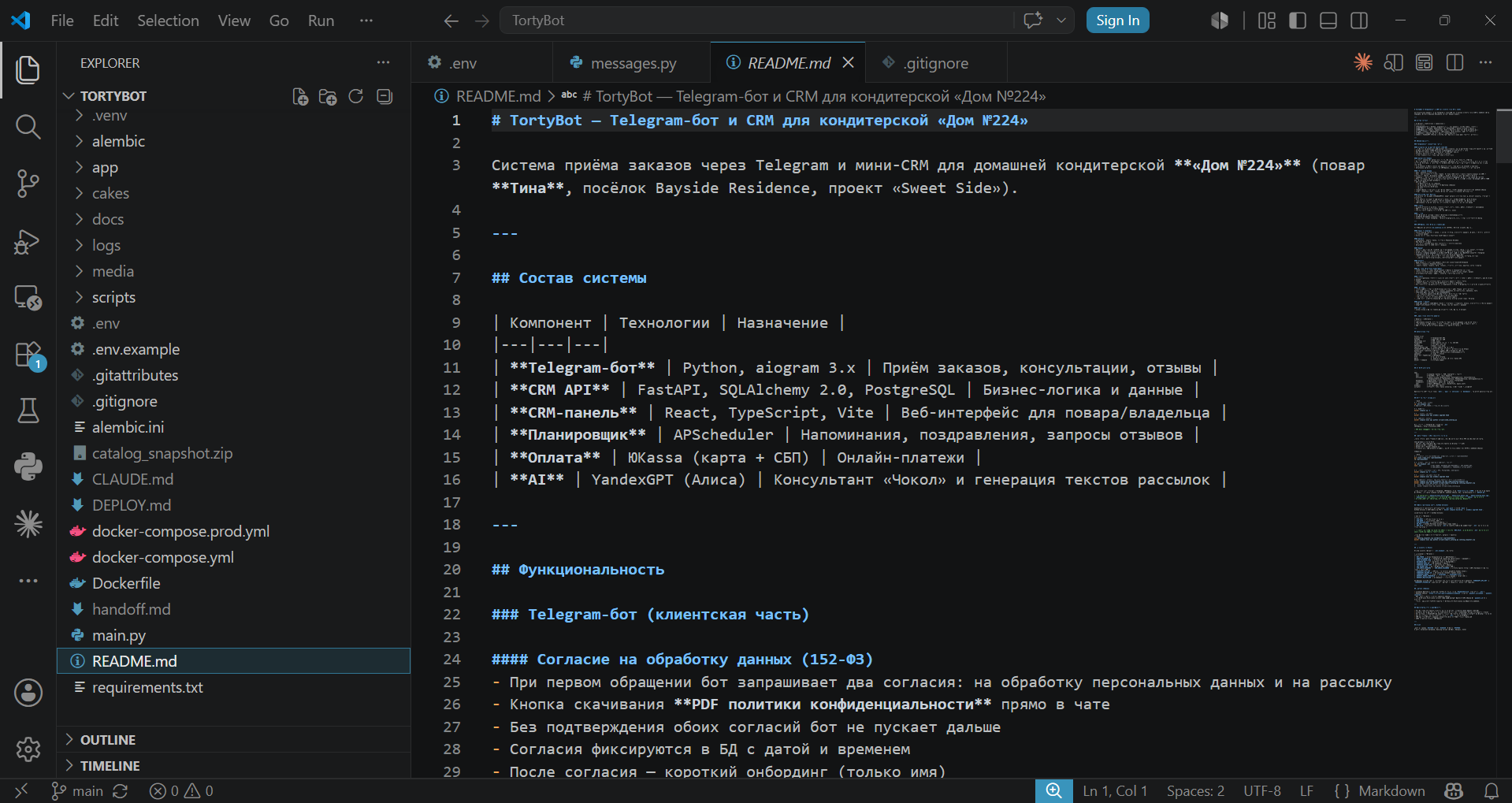Open the Manage settings gear
The height and width of the screenshot is (803, 1512).
click(28, 749)
